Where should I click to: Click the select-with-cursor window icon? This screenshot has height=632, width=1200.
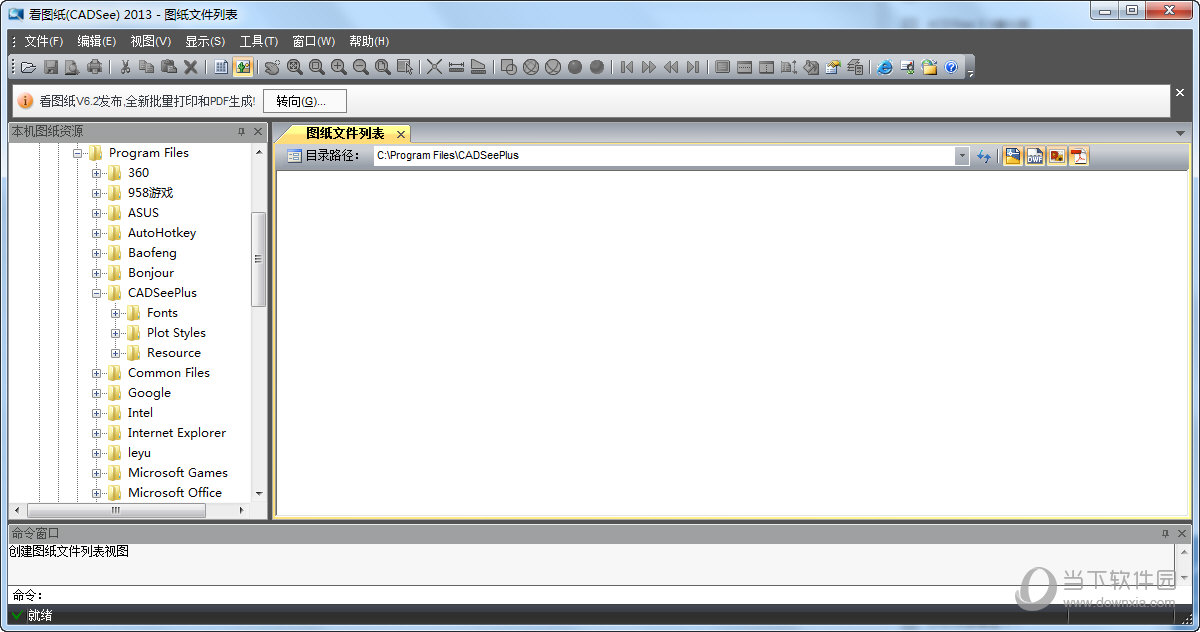[405, 67]
